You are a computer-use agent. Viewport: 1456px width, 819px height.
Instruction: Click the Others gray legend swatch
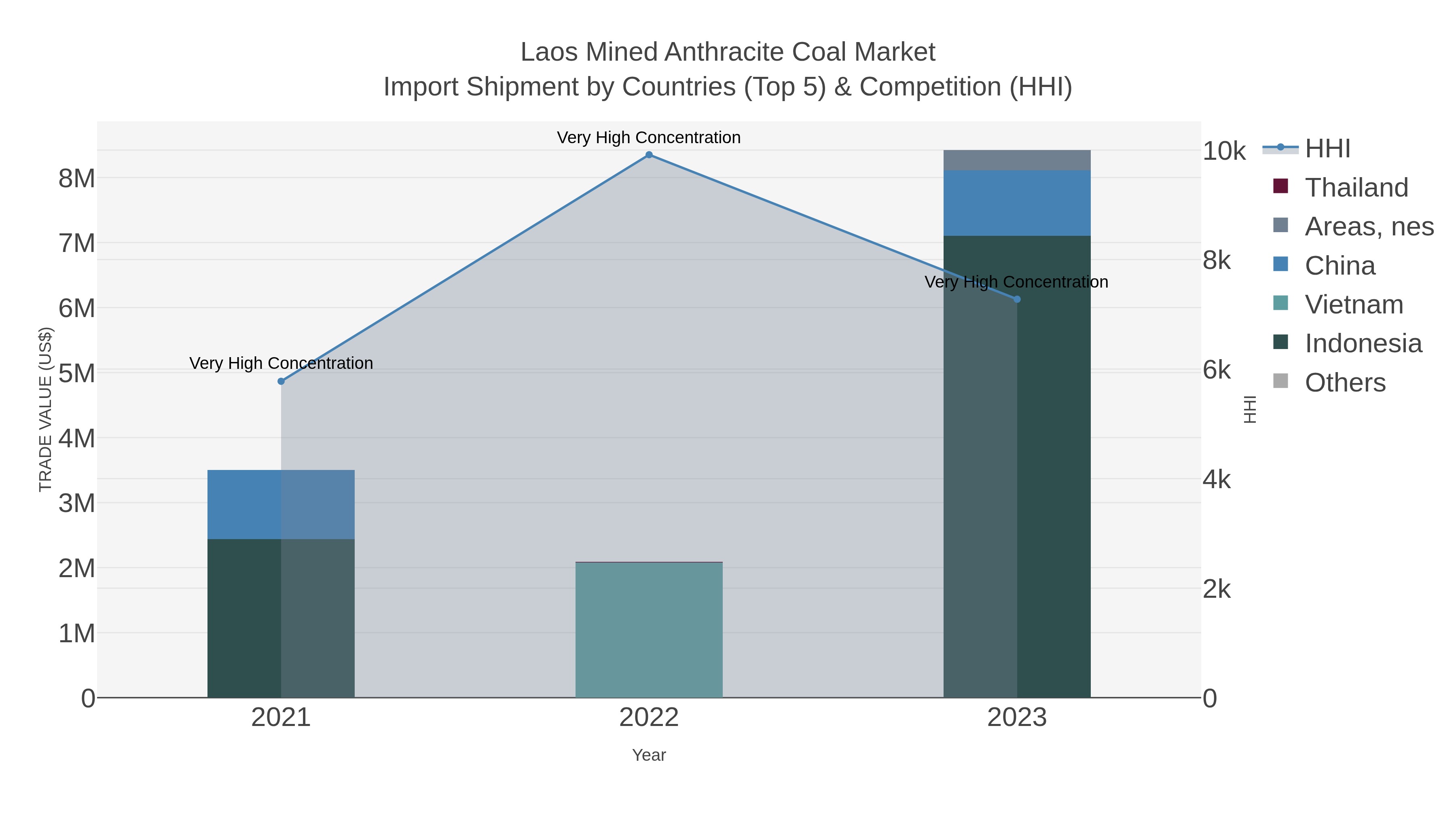pyautogui.click(x=1280, y=381)
